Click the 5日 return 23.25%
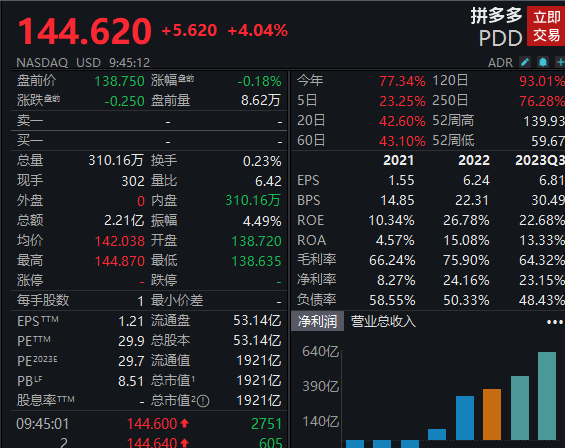 [402, 101]
